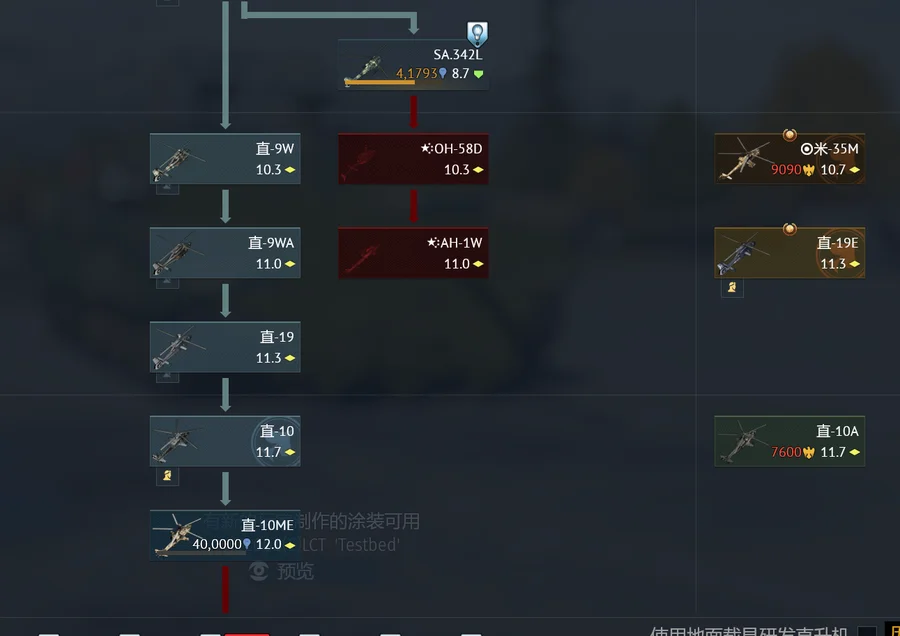Click the golden eagle icon on 米-35M
Image resolution: width=900 pixels, height=636 pixels.
809,170
